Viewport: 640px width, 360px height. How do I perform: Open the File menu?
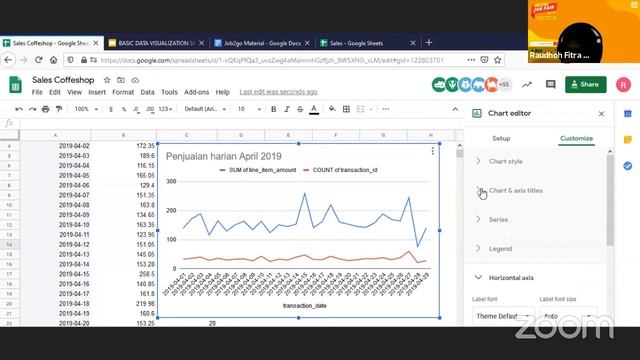pos(37,92)
